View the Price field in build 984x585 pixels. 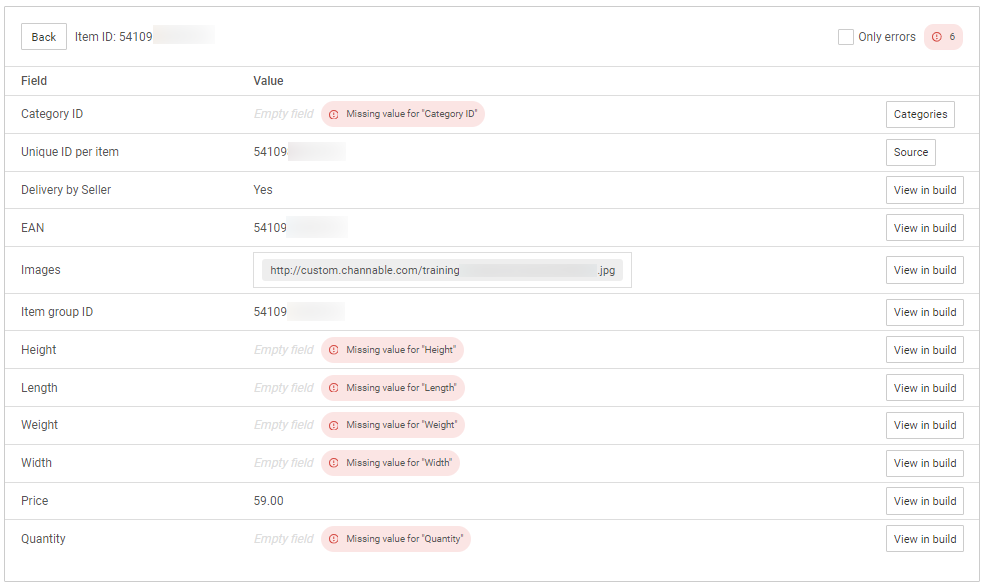[924, 501]
